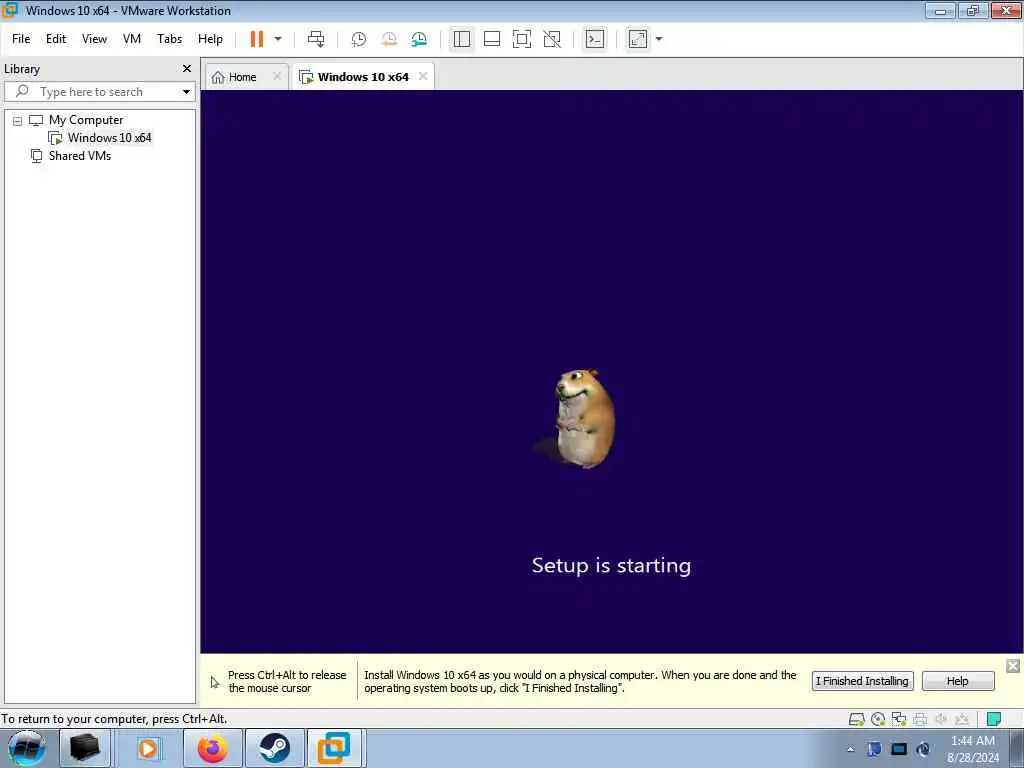Open the Edit menu
1024x768 pixels.
56,39
